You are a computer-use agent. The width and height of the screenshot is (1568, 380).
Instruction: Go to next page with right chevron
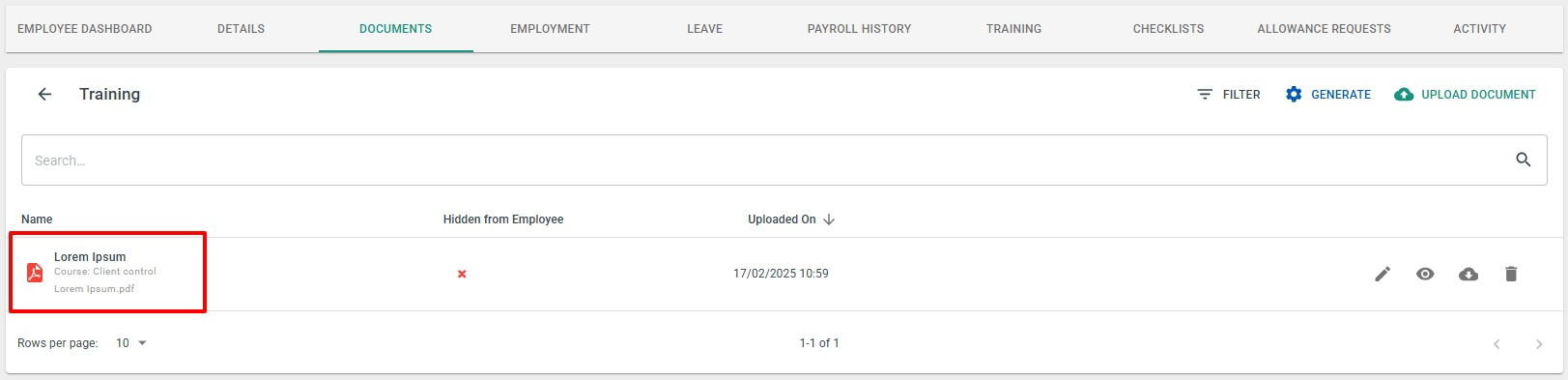(x=1539, y=343)
